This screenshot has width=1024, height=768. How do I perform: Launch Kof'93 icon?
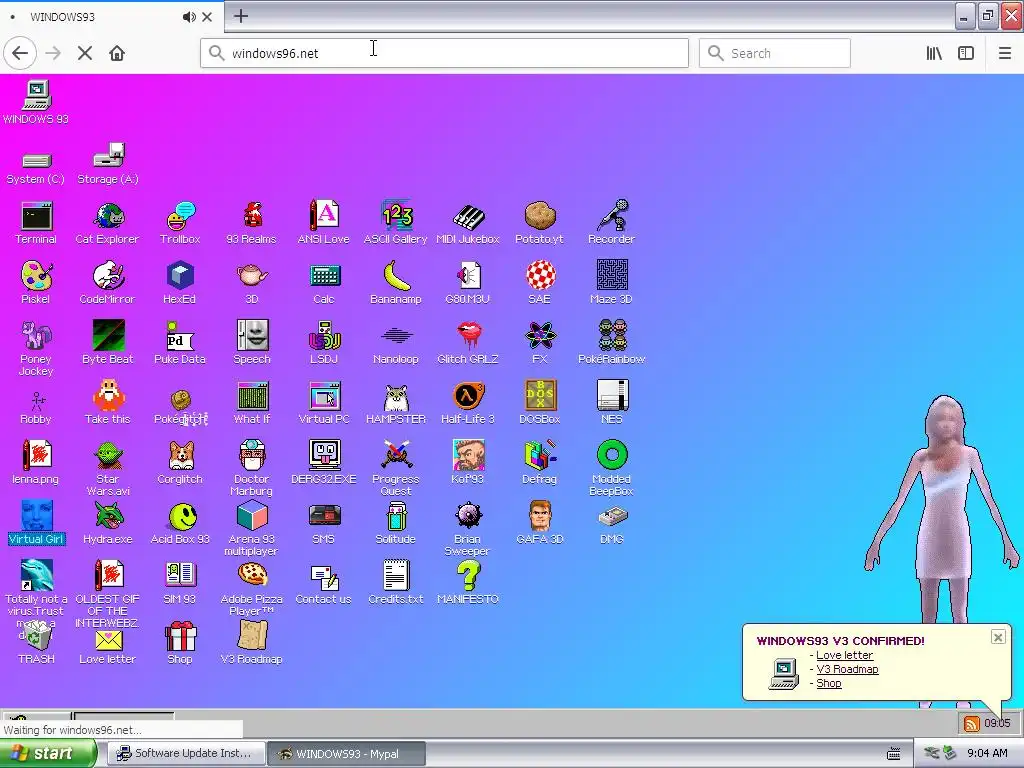[468, 462]
